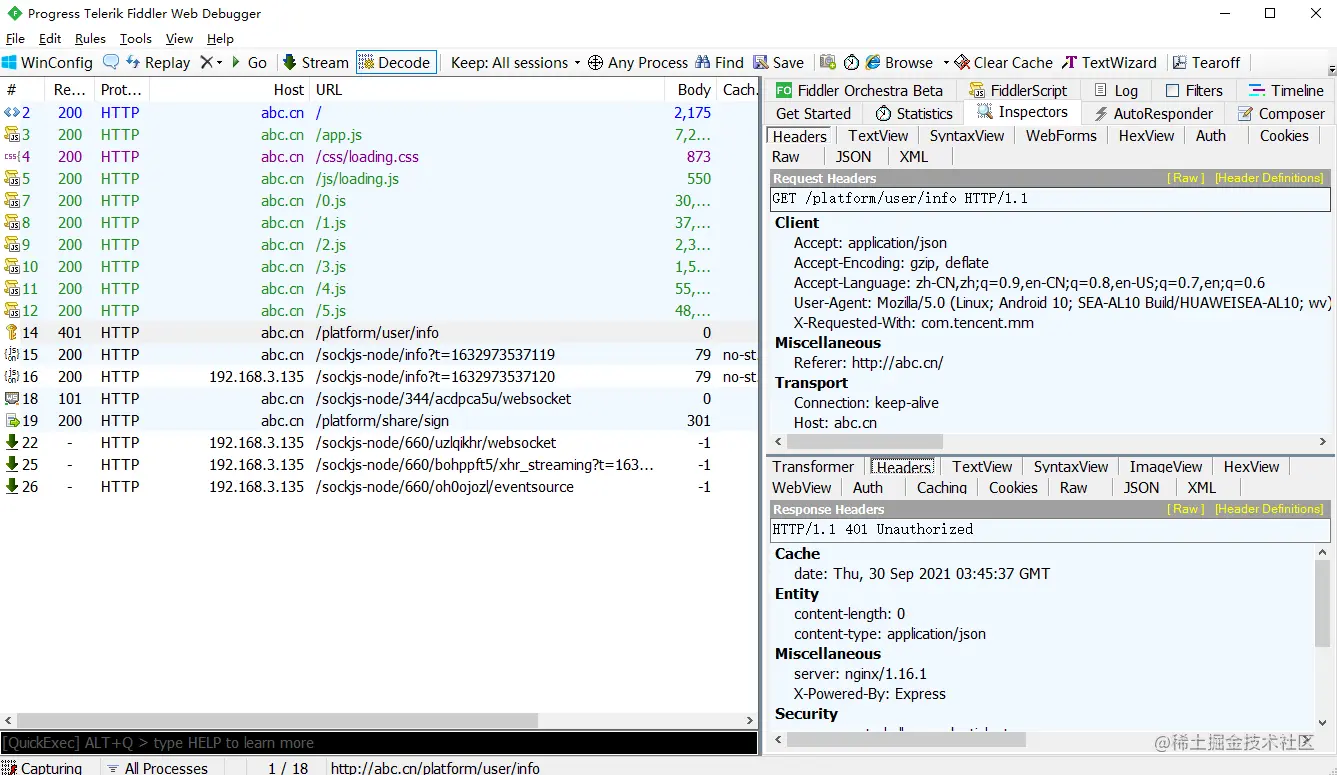Image resolution: width=1337 pixels, height=775 pixels.
Task: Click the download arrow icon of session 22
Action: [x=12, y=443]
